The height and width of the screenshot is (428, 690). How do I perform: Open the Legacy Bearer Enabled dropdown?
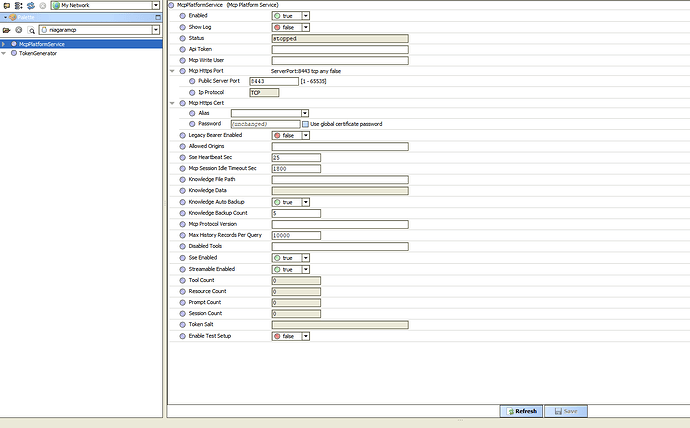click(306, 135)
